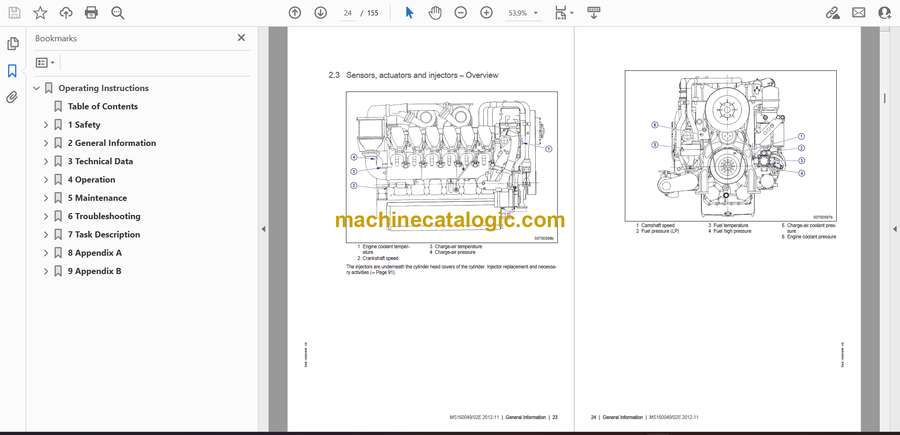Viewport: 900px width, 435px height.
Task: Click the vertical scrollbar thumb
Action: pyautogui.click(x=885, y=99)
